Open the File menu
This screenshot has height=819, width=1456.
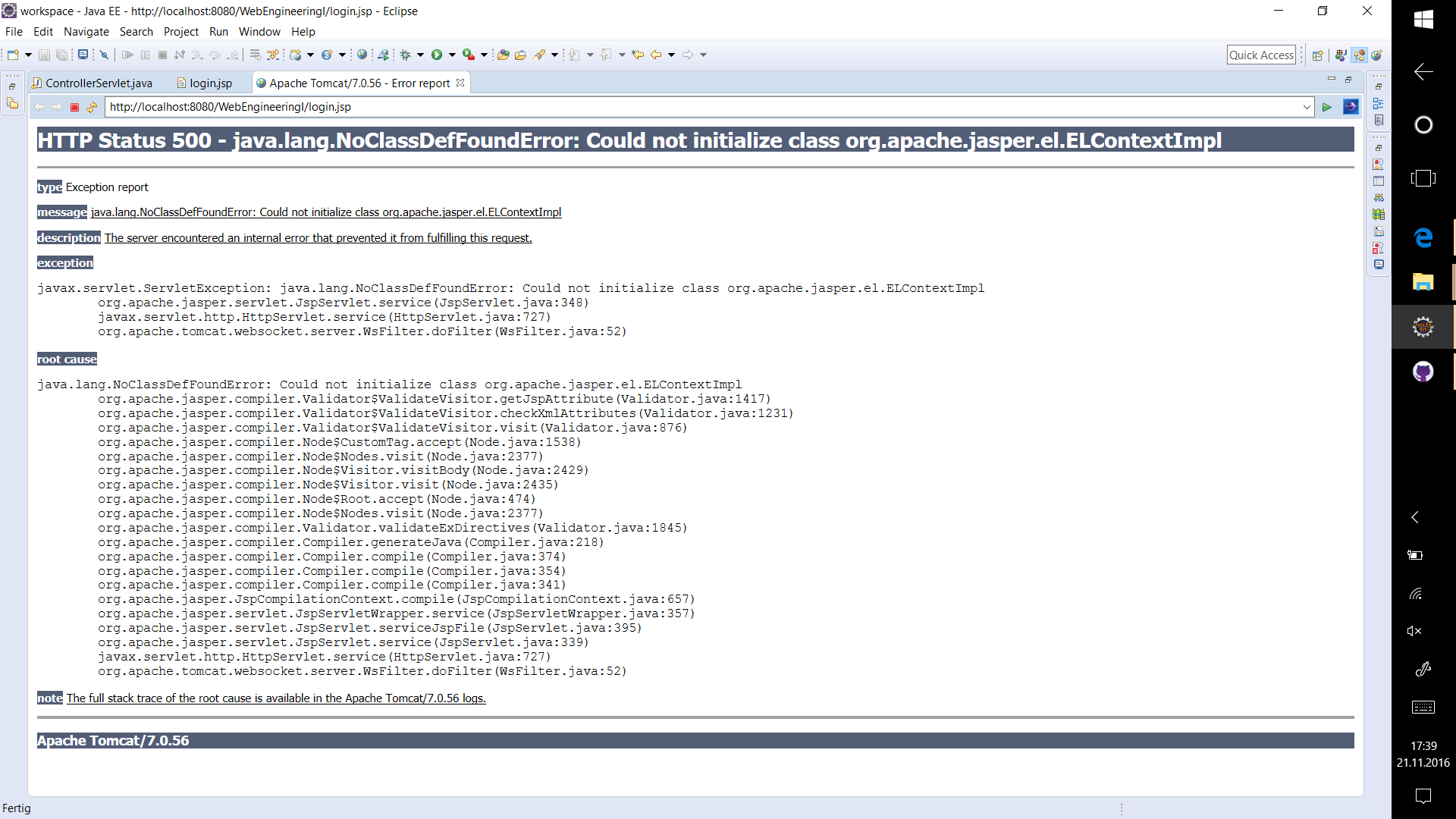pyautogui.click(x=14, y=31)
